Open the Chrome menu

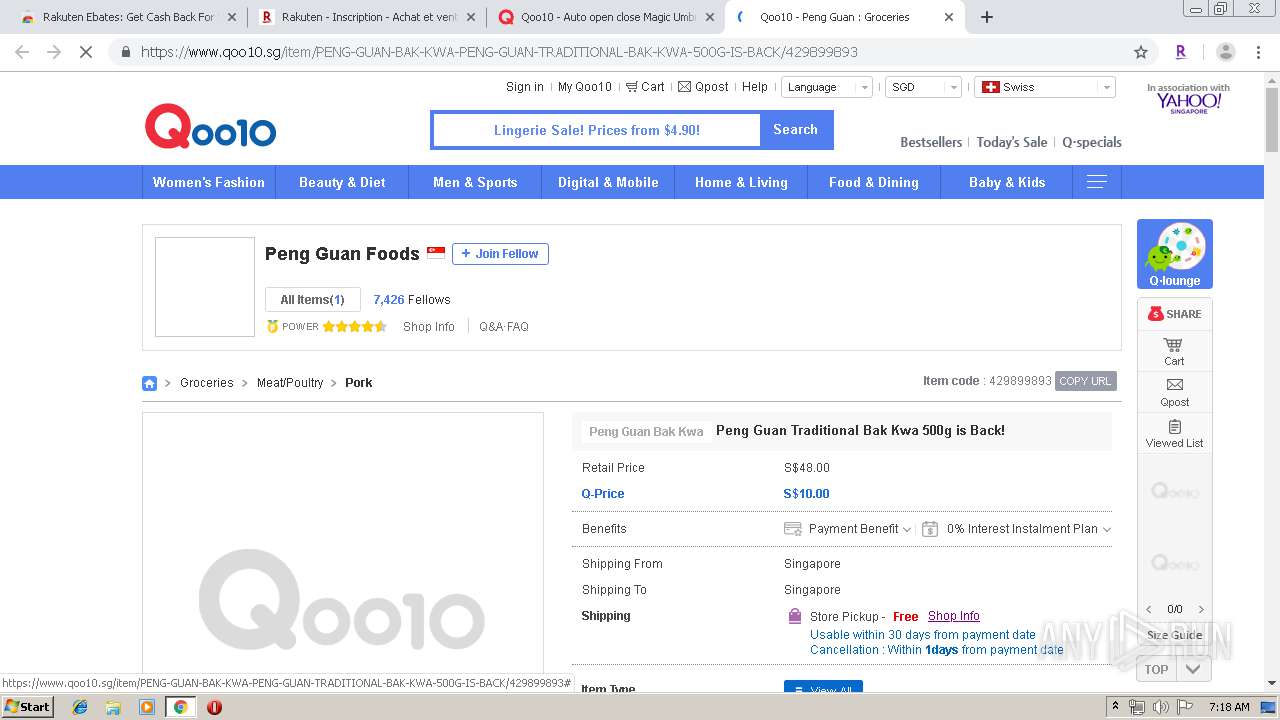point(1258,52)
